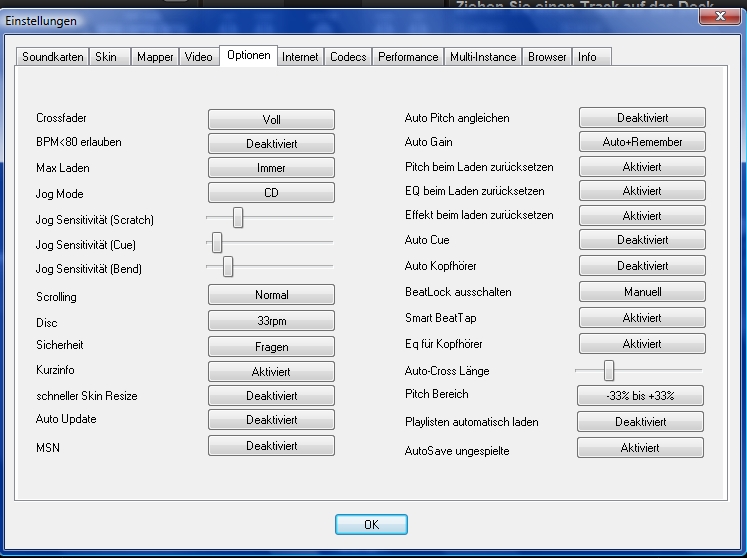Toggle the Smart BeatTap setting
The width and height of the screenshot is (747, 558).
[x=641, y=318]
